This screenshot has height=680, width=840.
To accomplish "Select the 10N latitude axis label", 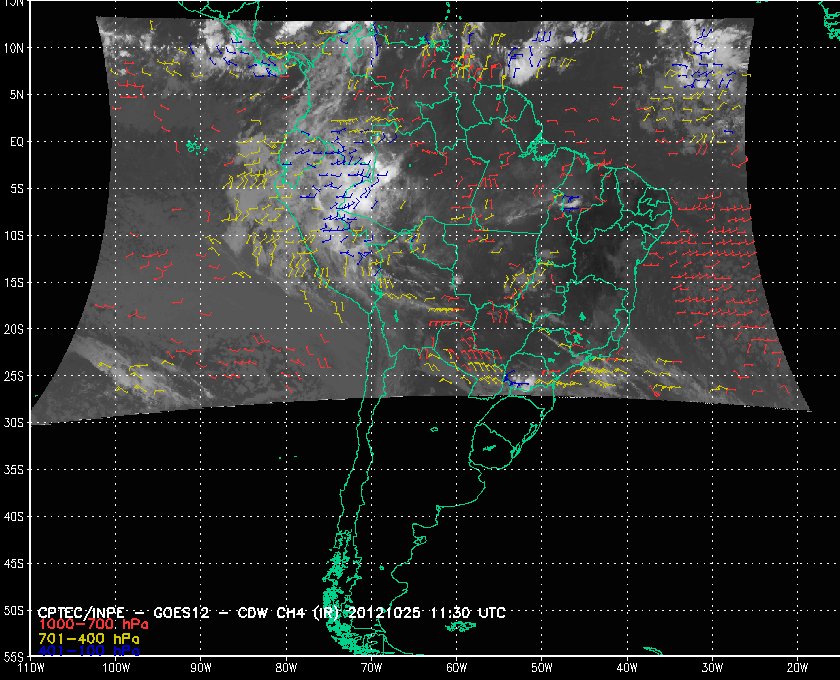I will [x=16, y=48].
